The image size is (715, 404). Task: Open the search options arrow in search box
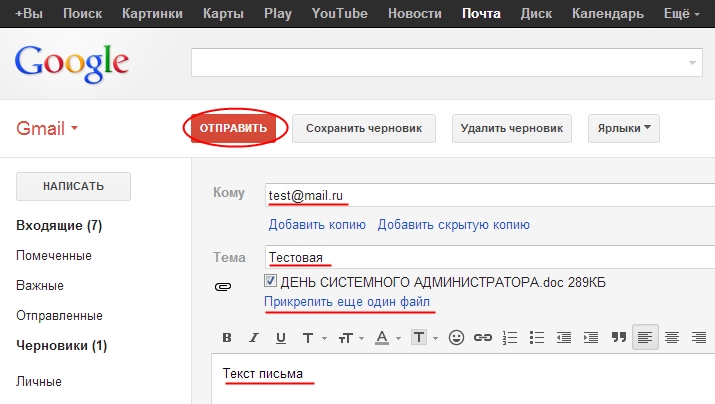click(x=692, y=63)
